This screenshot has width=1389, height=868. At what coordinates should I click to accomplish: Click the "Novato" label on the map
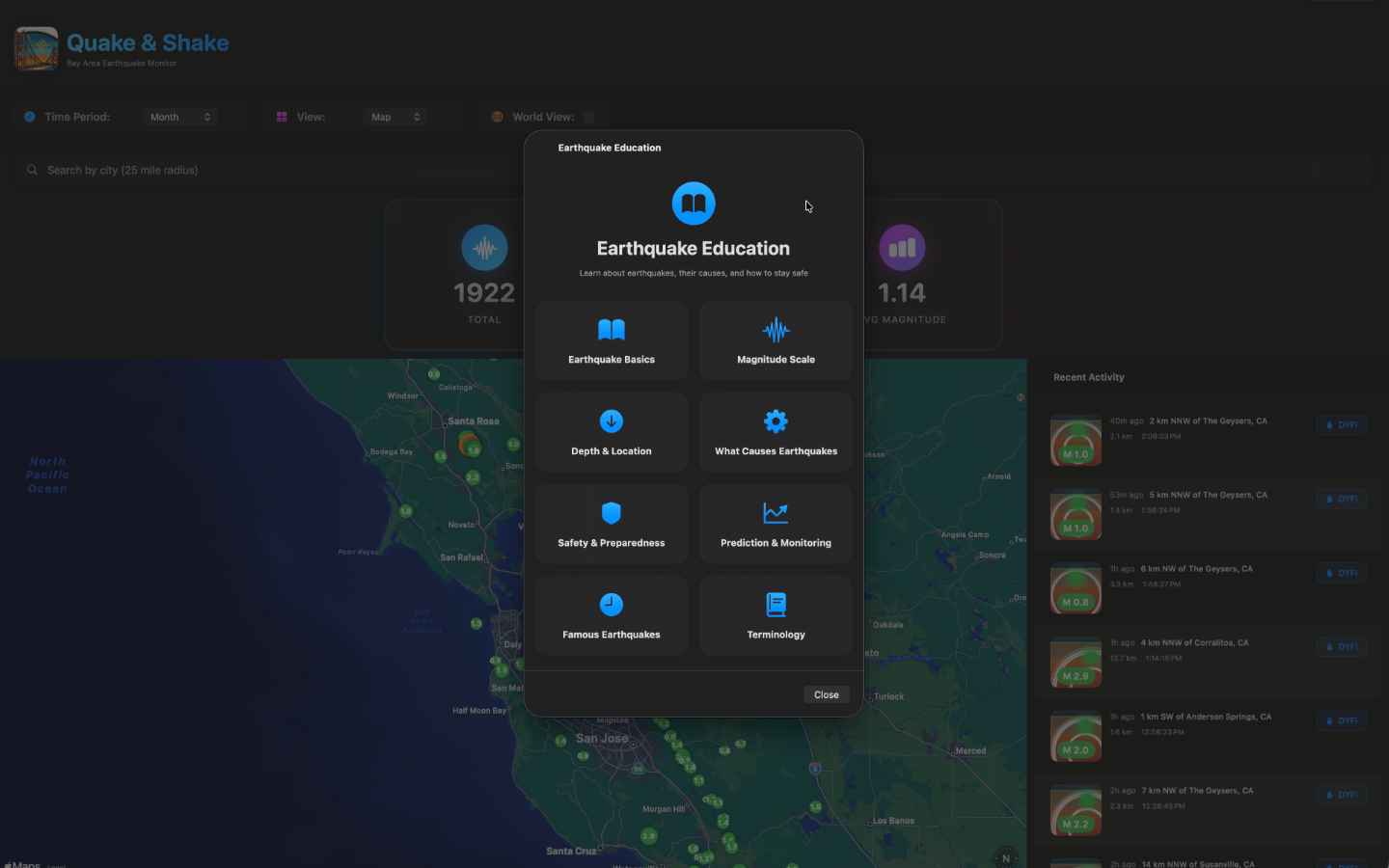point(462,525)
